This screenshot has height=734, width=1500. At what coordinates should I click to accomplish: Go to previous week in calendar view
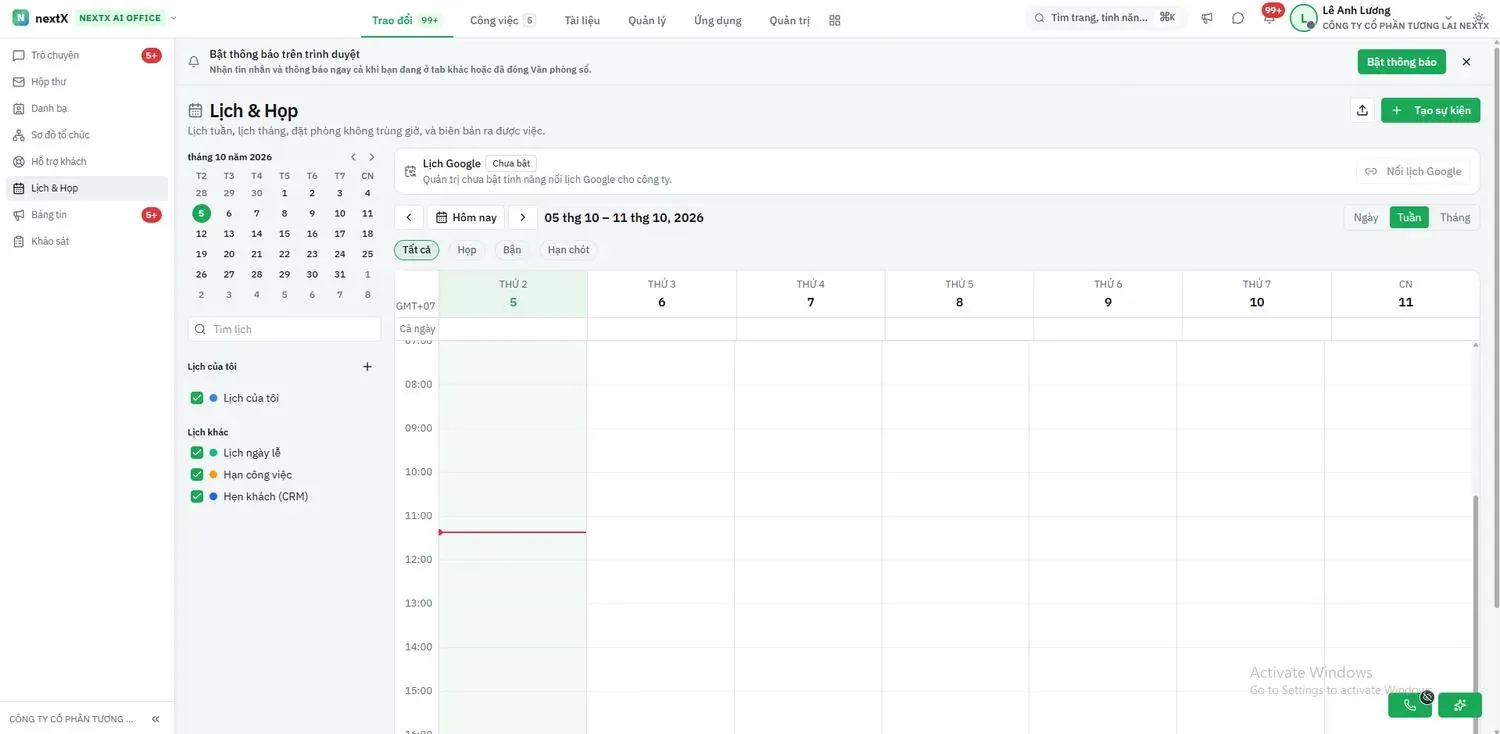click(408, 218)
